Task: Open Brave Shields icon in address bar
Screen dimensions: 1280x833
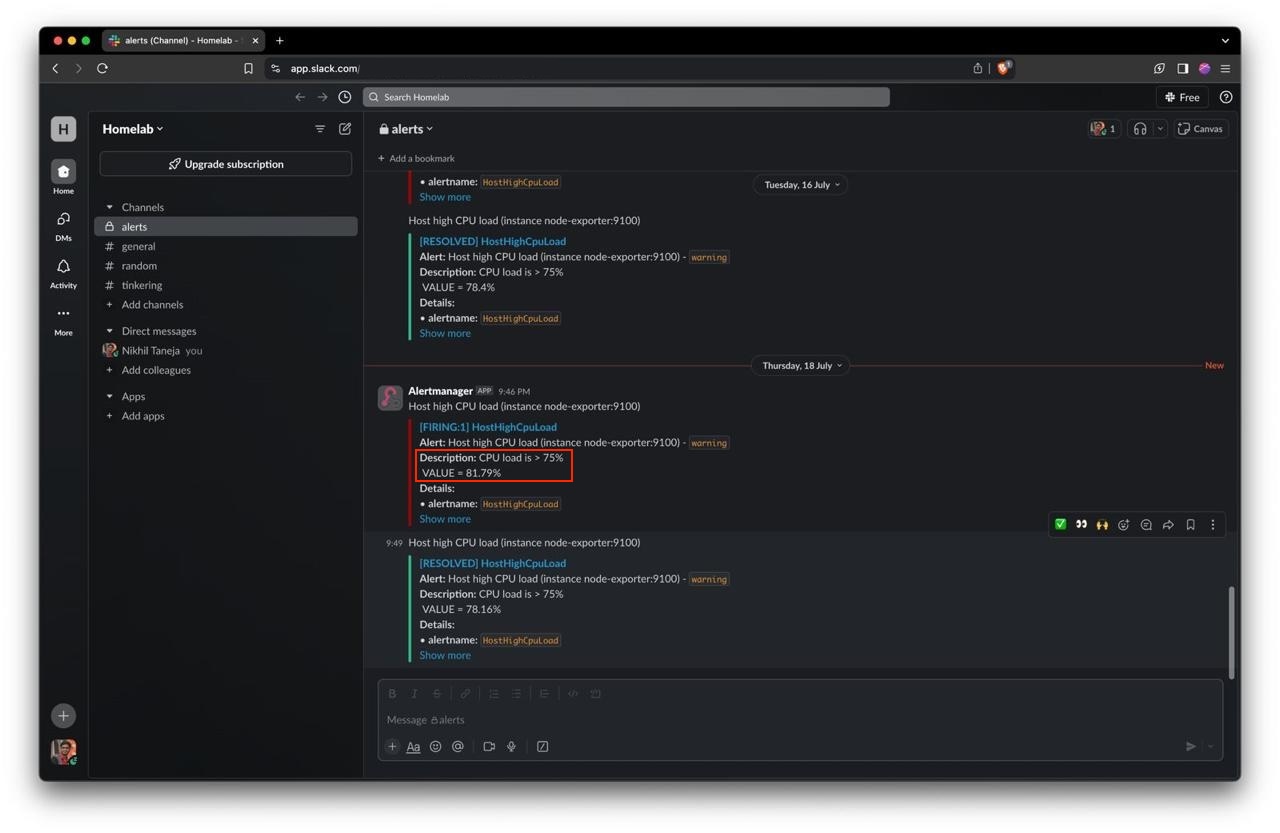Action: click(x=1003, y=68)
